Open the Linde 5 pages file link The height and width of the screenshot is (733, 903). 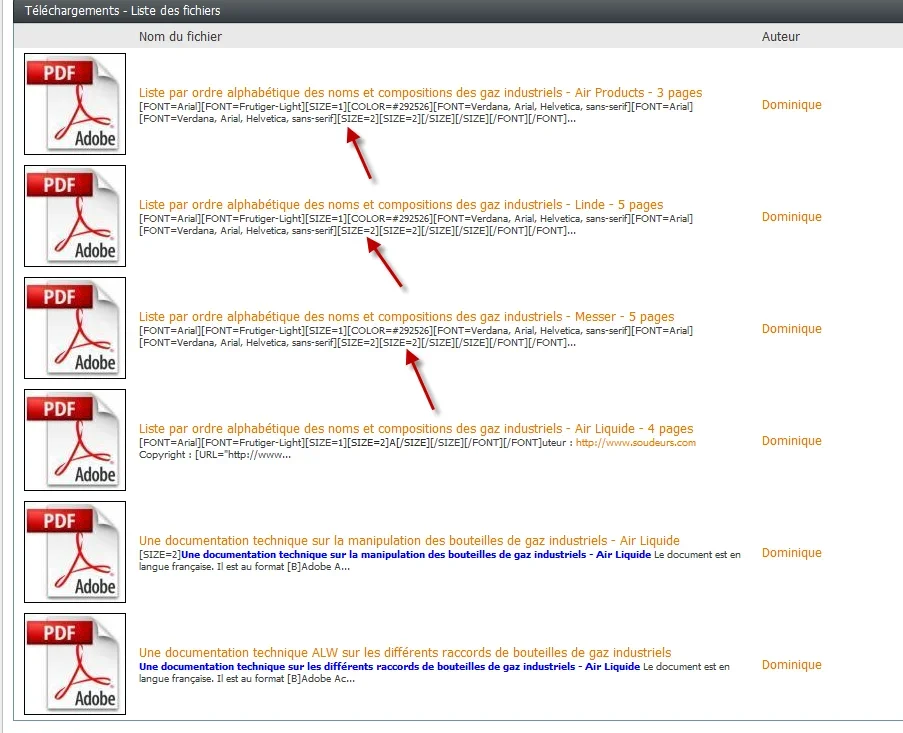click(x=400, y=205)
